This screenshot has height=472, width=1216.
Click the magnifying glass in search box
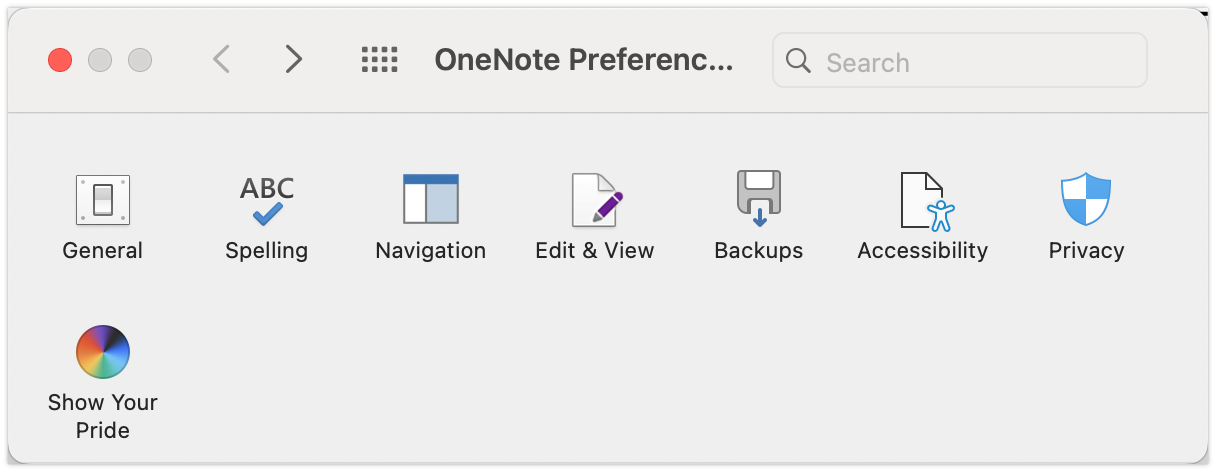click(x=798, y=61)
